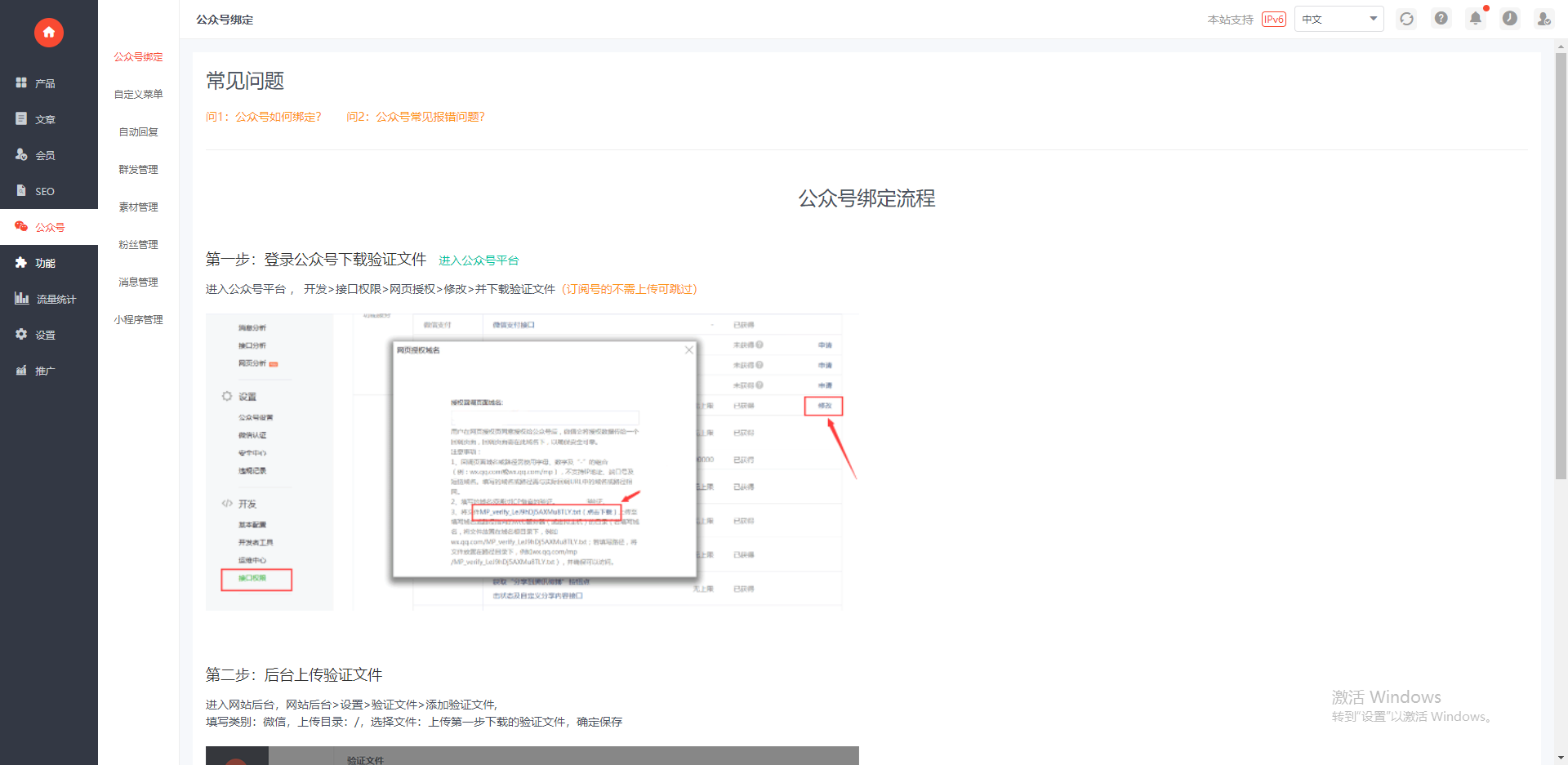Open the 自动回复 submenu item

[138, 132]
